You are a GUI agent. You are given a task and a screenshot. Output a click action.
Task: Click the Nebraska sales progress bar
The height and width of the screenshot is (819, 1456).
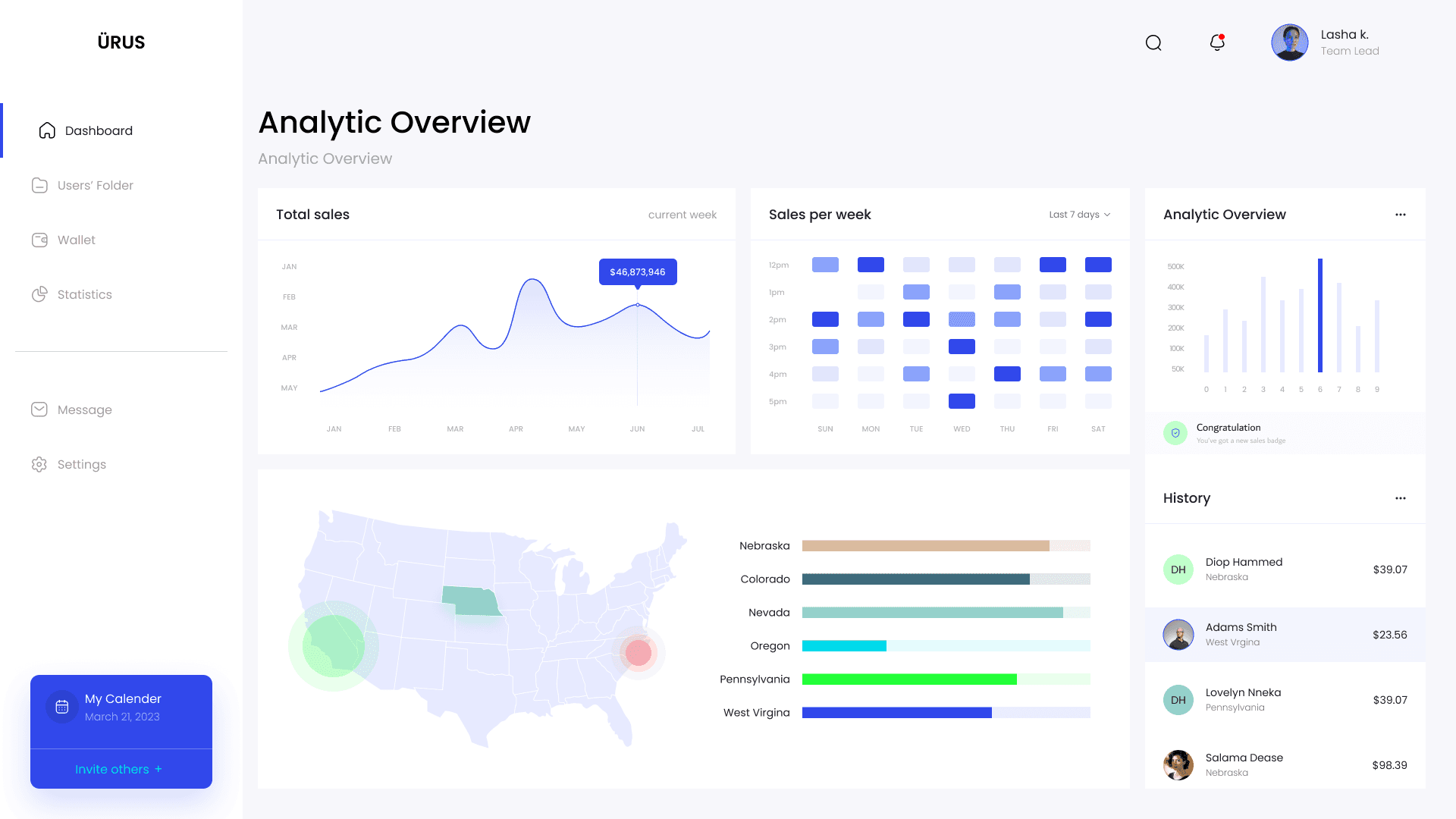pos(945,546)
